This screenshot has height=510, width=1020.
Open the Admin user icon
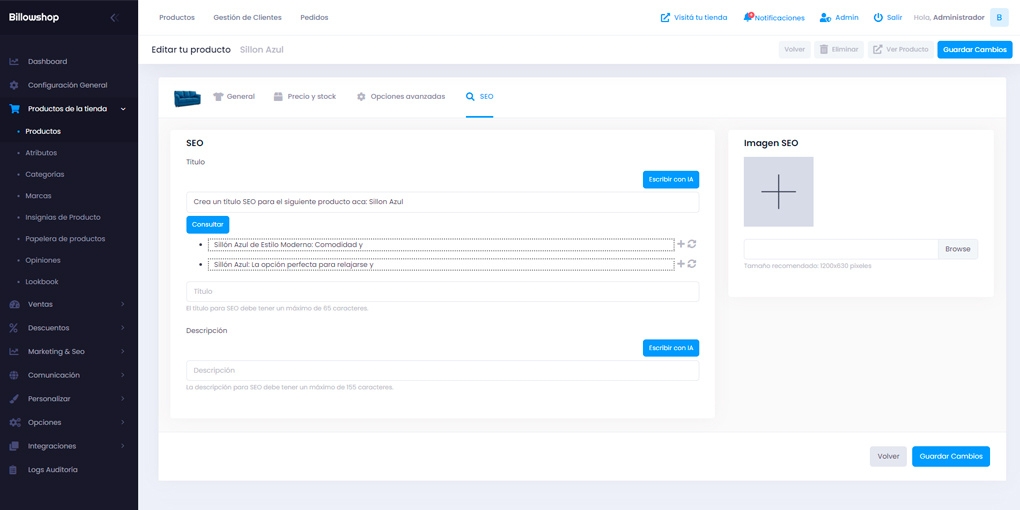click(825, 18)
